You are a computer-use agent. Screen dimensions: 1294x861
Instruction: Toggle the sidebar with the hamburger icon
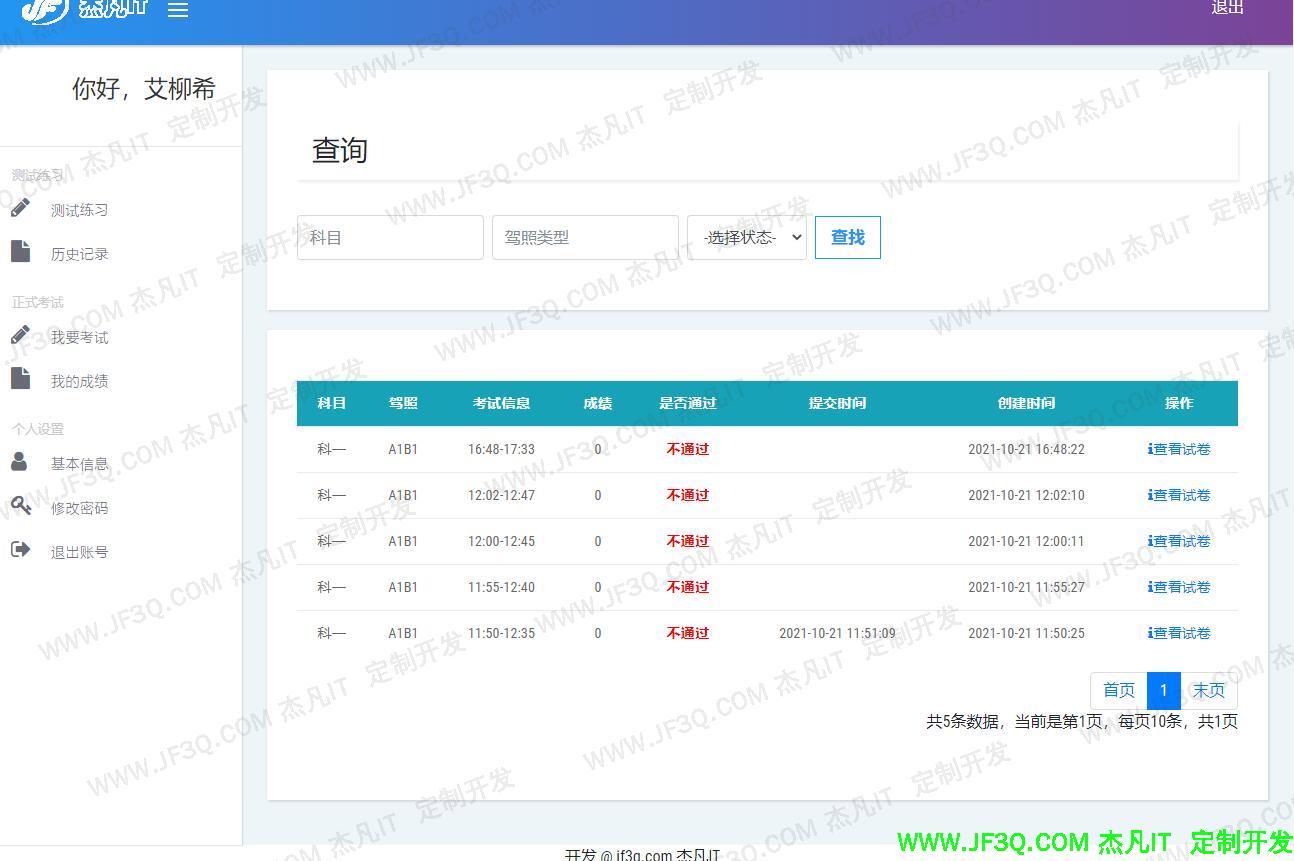click(178, 12)
